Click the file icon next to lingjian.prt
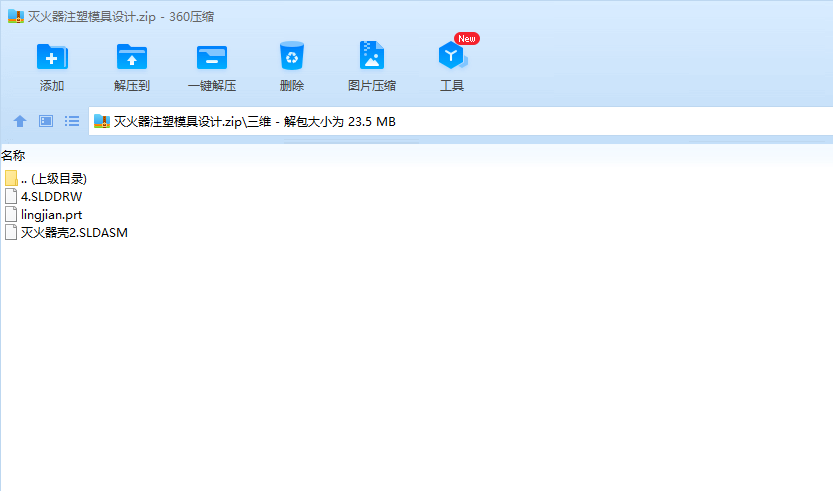833x491 pixels. tap(11, 214)
